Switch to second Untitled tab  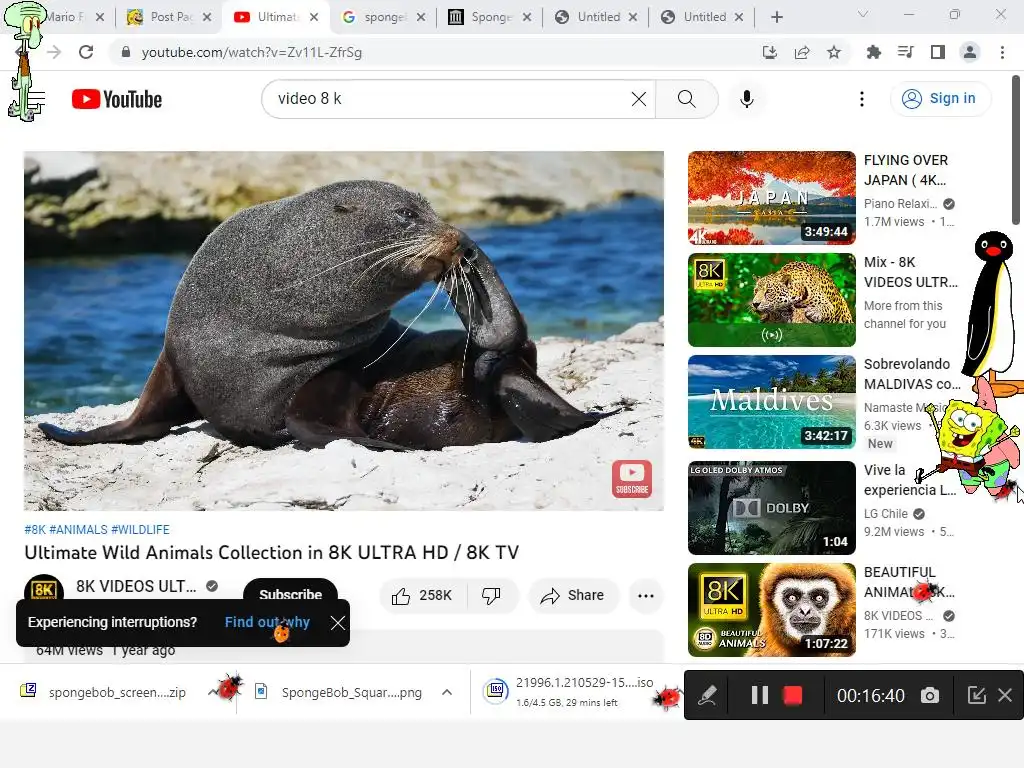click(703, 17)
